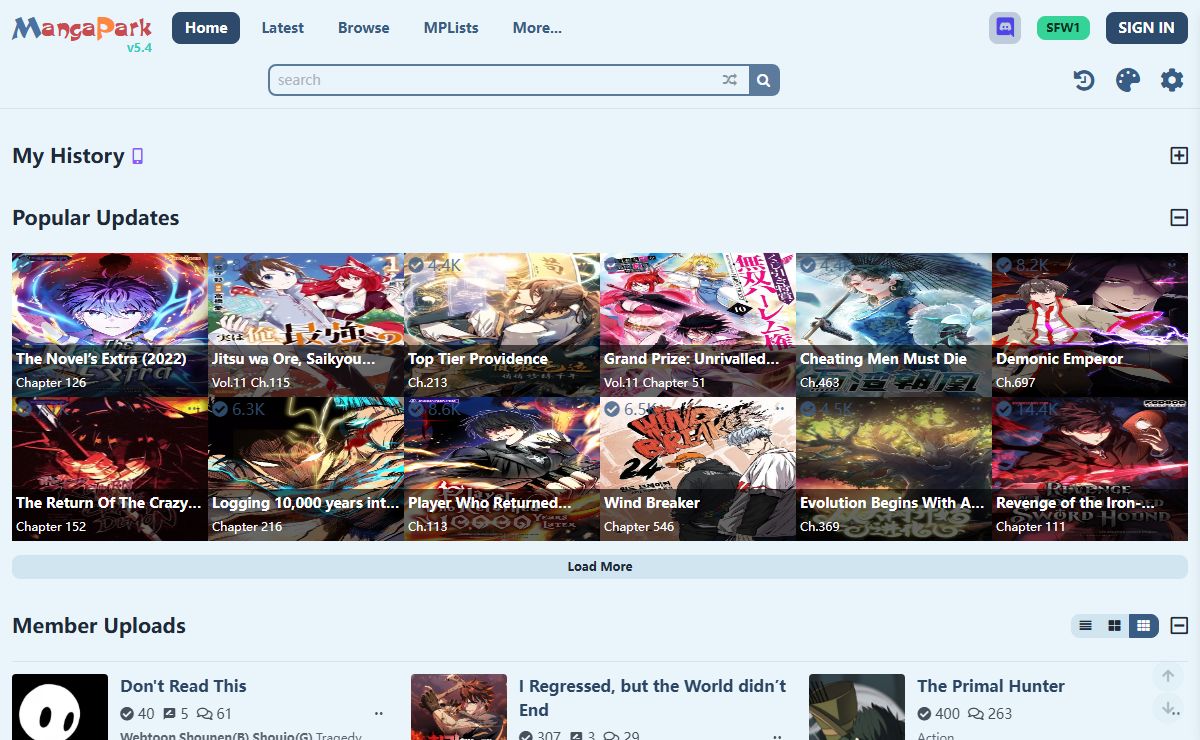Open options dots on Wind Breaker cover
1200x740 pixels.
779,410
